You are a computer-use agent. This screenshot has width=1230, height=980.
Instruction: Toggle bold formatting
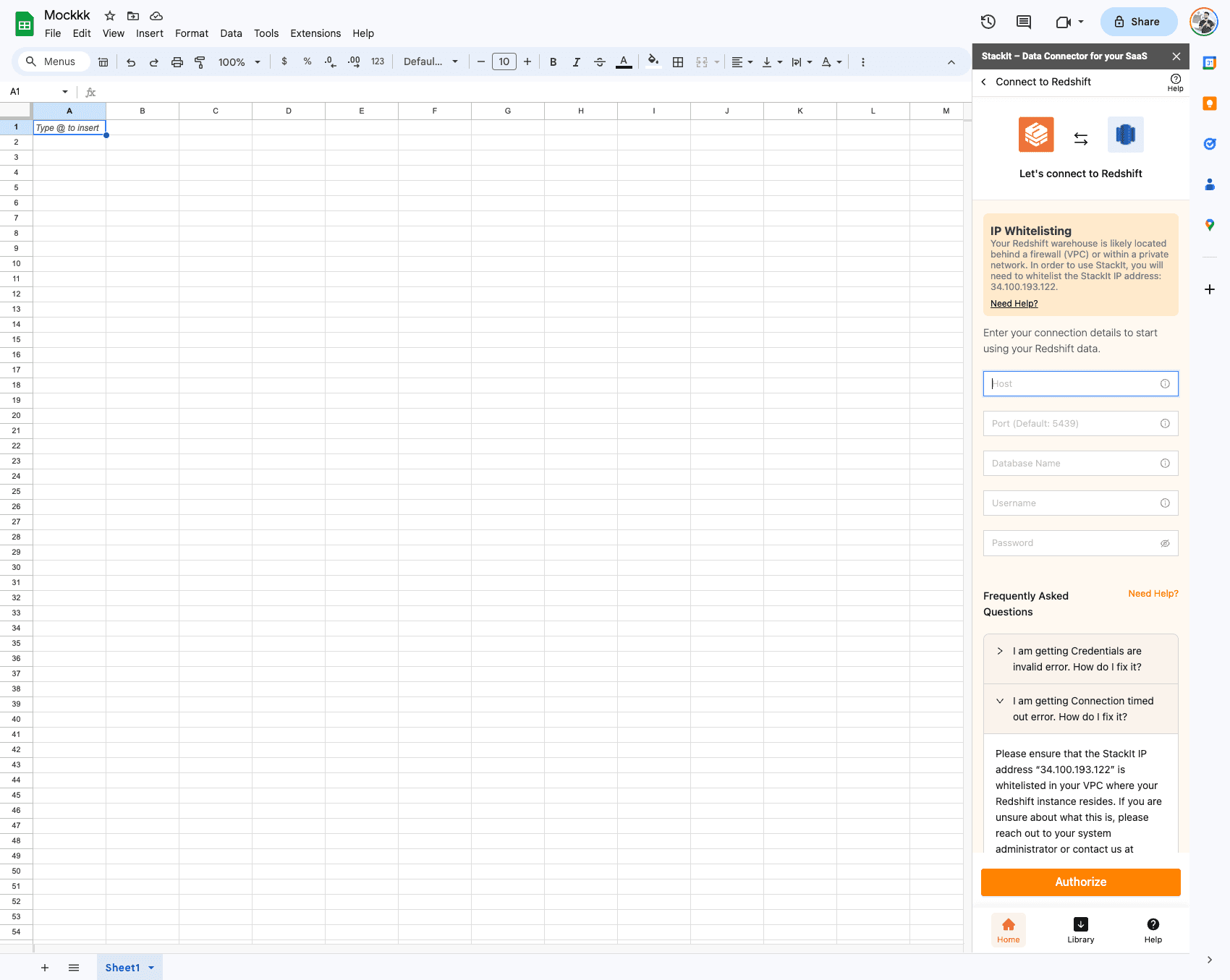click(x=553, y=62)
